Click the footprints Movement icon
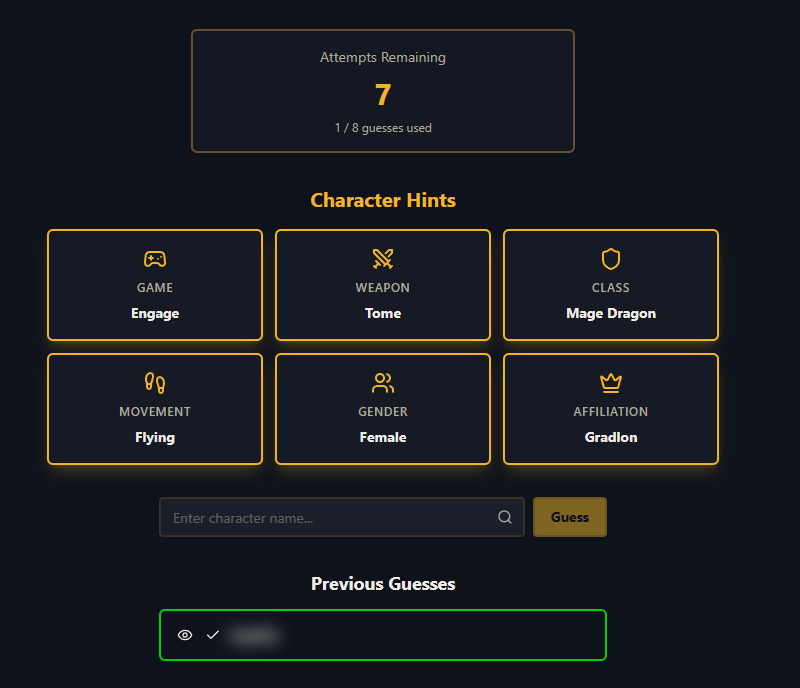 click(155, 383)
